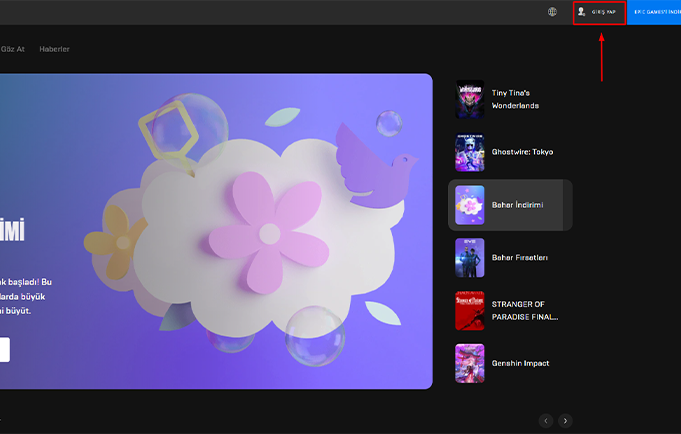
Task: Click Ghostwire: Tokyo cover thumbnail
Action: pyautogui.click(x=470, y=152)
